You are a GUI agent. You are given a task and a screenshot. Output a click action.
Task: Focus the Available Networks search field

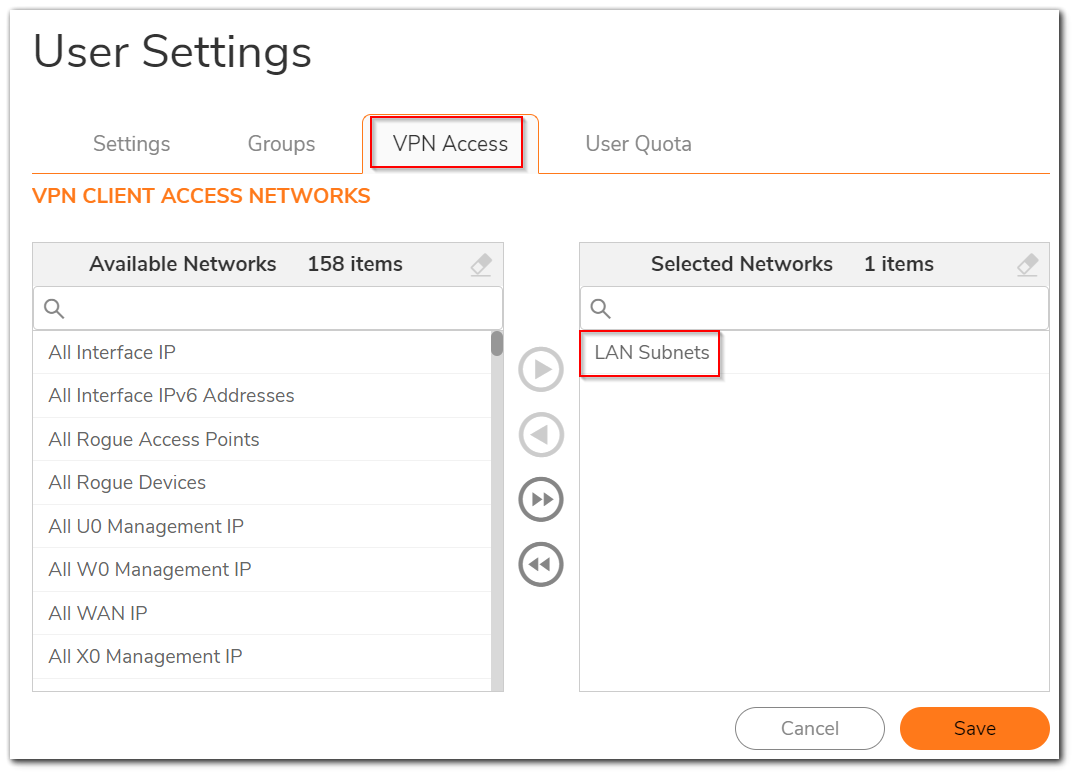280,309
